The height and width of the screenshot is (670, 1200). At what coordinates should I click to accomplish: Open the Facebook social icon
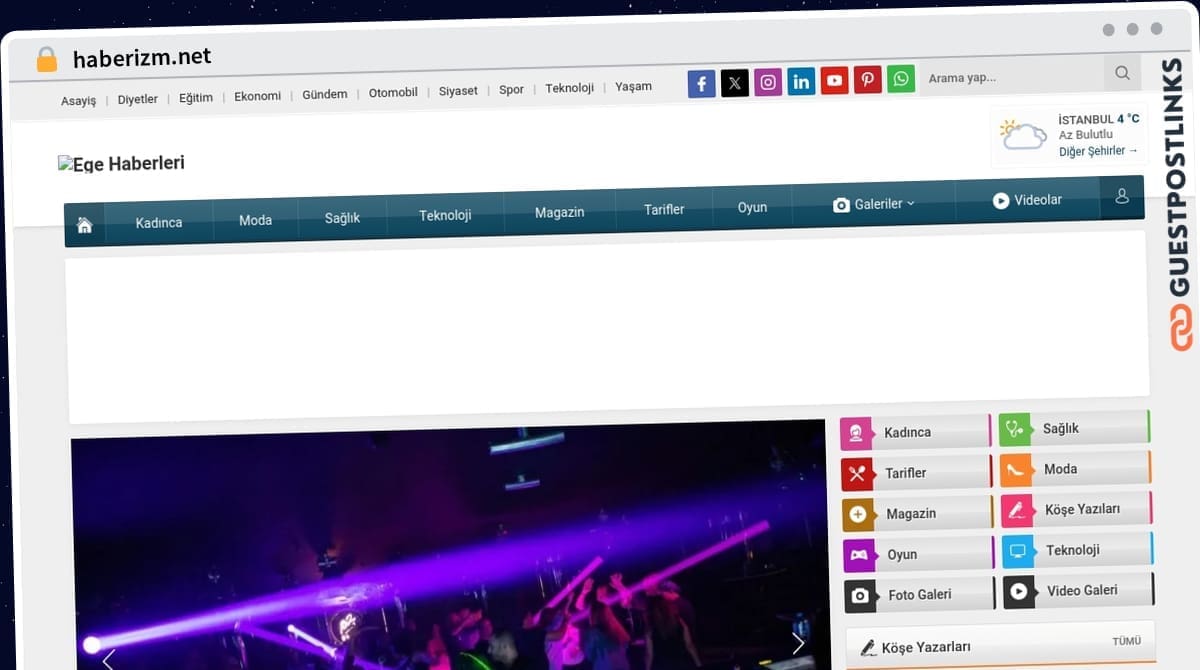701,84
